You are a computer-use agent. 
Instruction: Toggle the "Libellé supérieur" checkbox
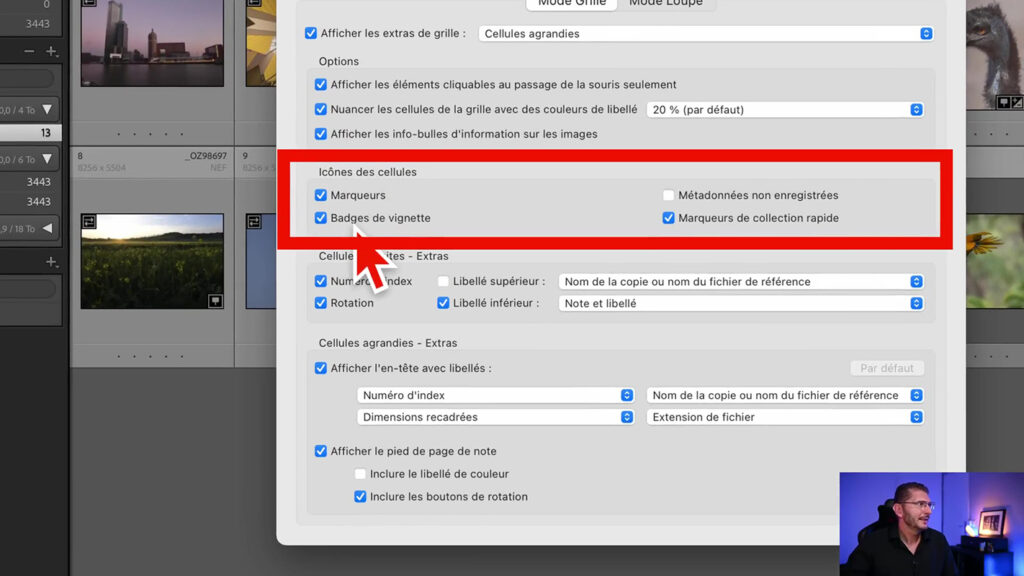coord(443,281)
